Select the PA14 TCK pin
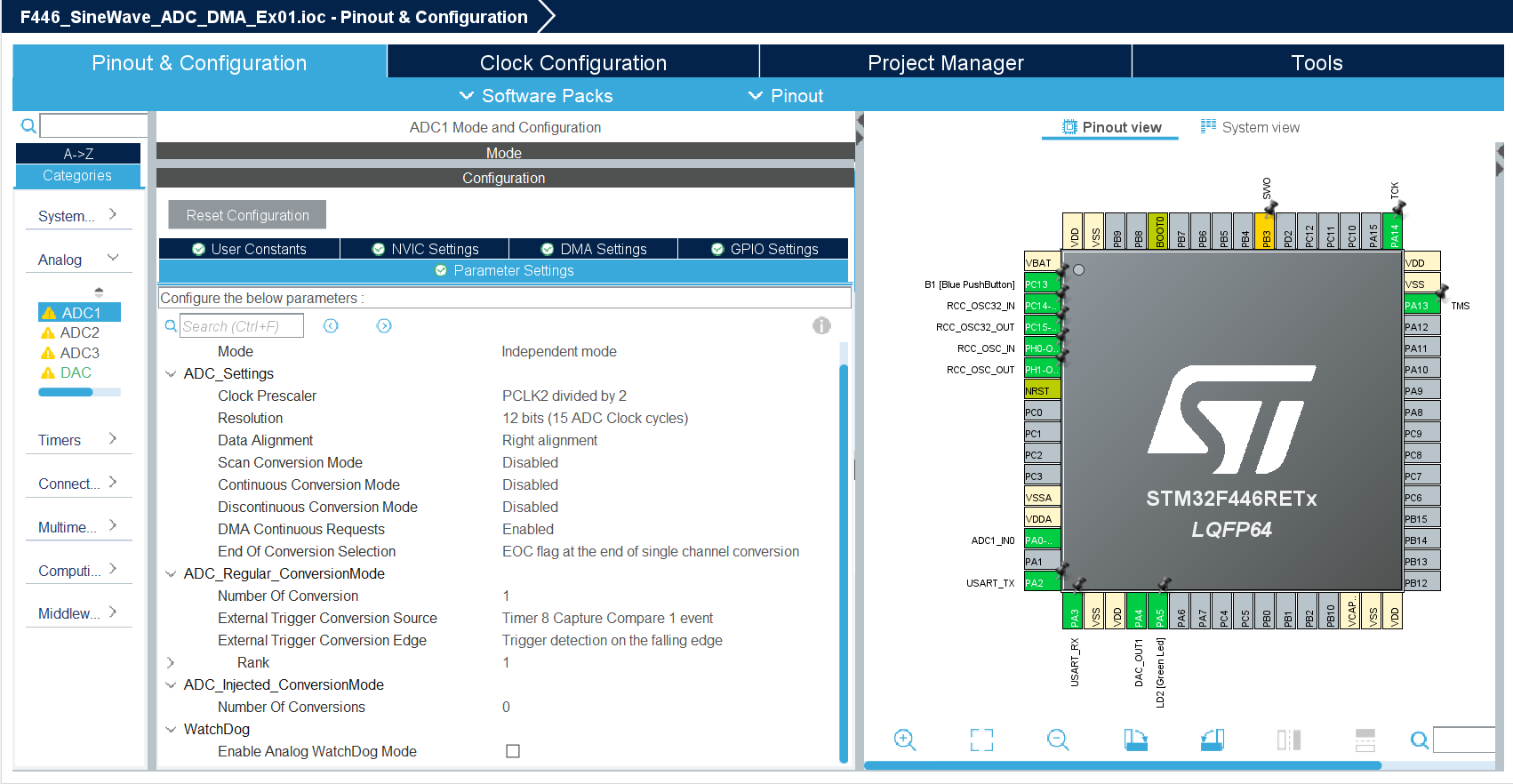Screen dimensions: 1513x784 tap(1394, 231)
